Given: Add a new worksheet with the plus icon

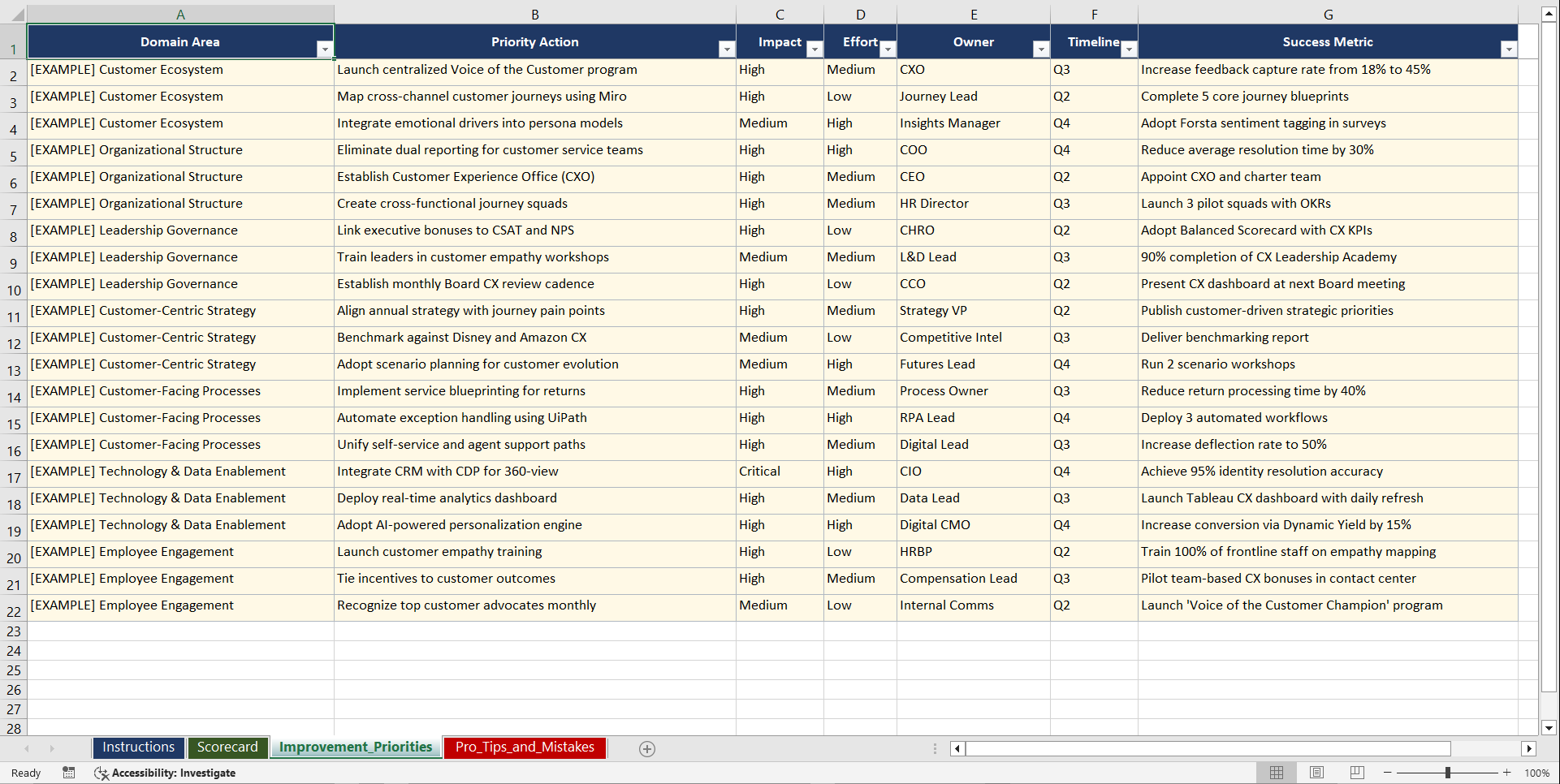Looking at the screenshot, I should [x=647, y=748].
